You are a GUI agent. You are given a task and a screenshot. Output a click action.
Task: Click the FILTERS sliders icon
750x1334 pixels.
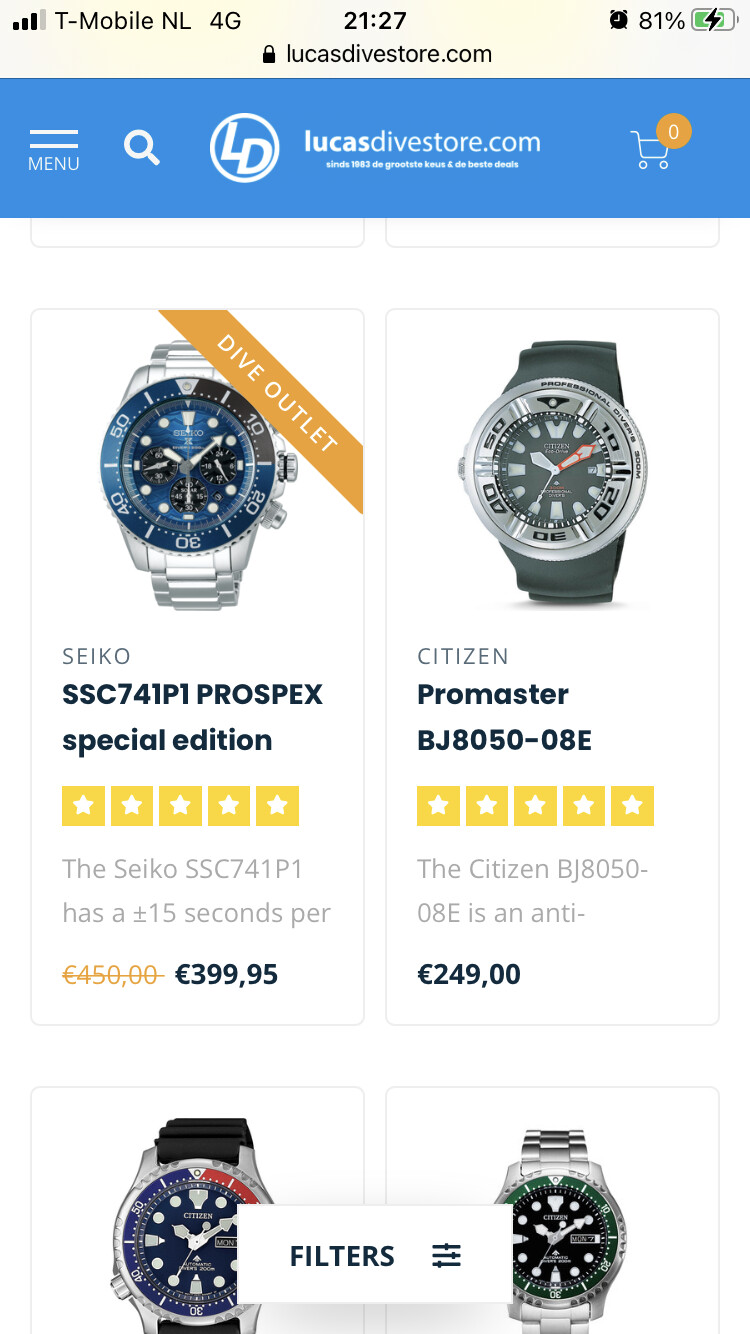click(x=446, y=1255)
